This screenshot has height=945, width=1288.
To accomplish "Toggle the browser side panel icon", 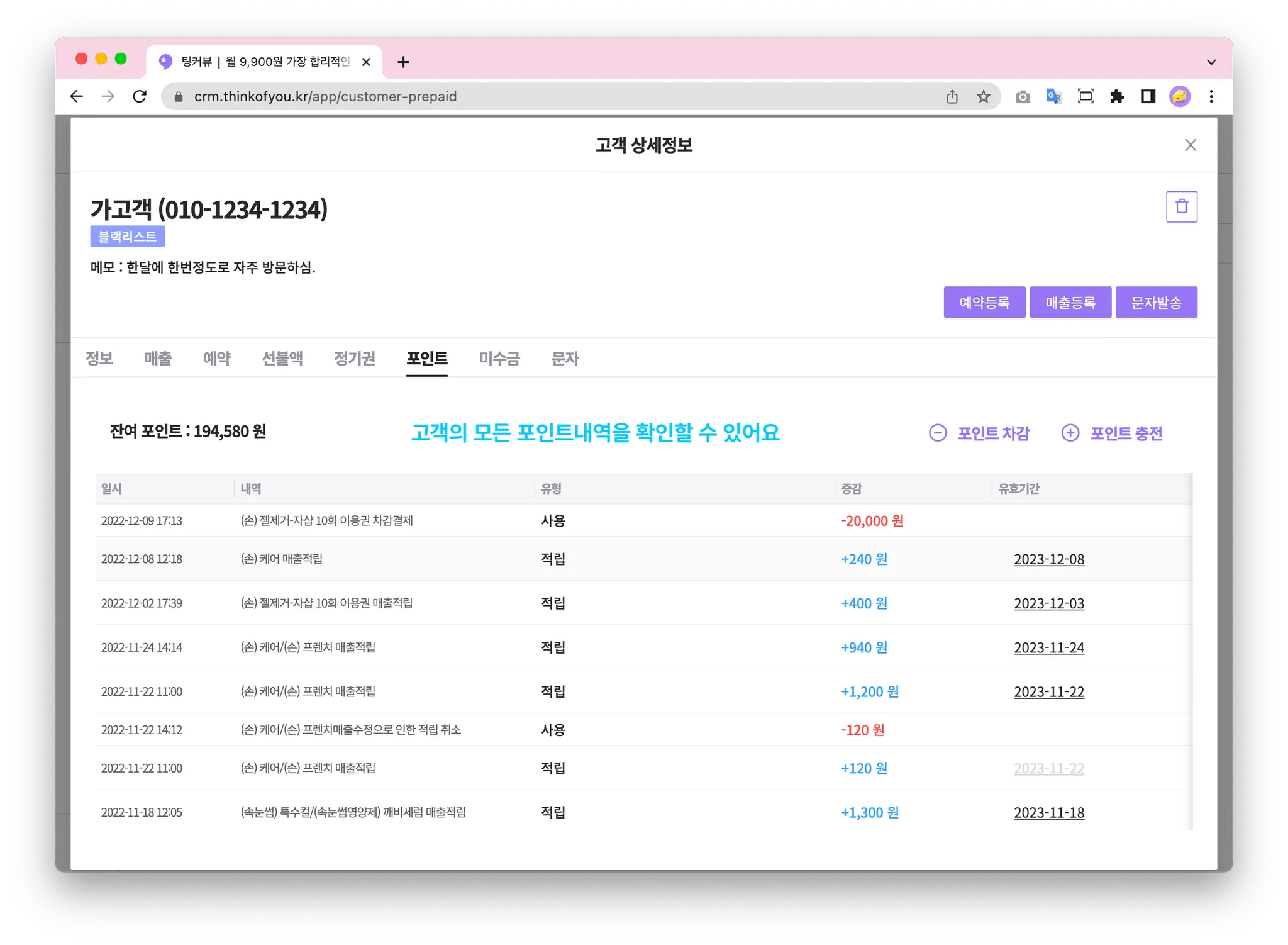I will point(1148,96).
